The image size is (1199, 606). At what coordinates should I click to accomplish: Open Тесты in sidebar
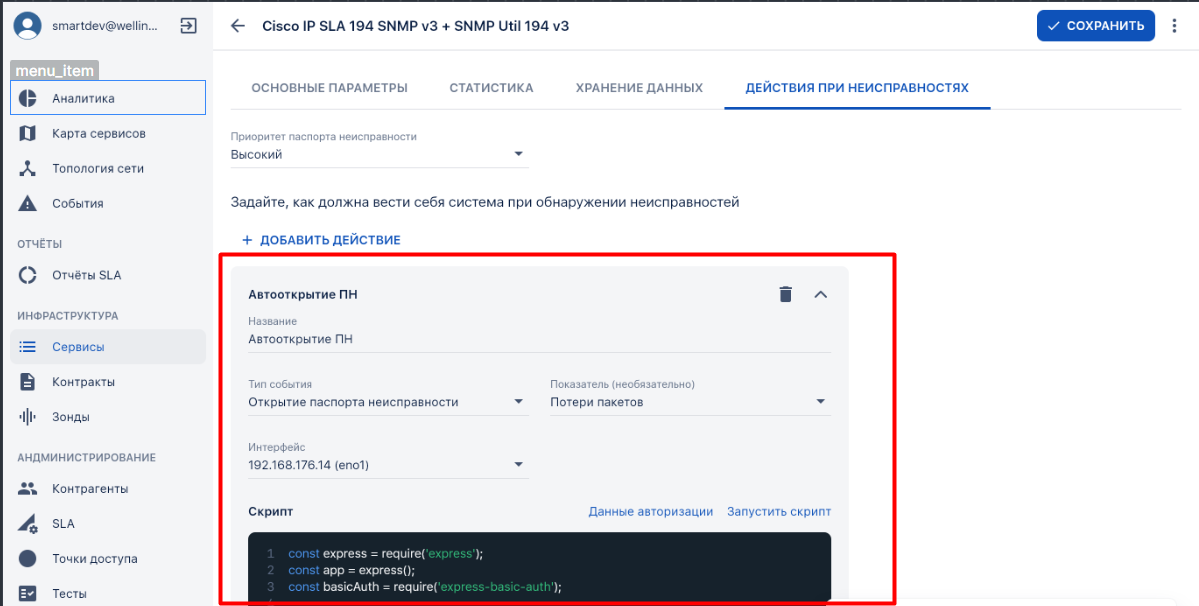(x=108, y=594)
